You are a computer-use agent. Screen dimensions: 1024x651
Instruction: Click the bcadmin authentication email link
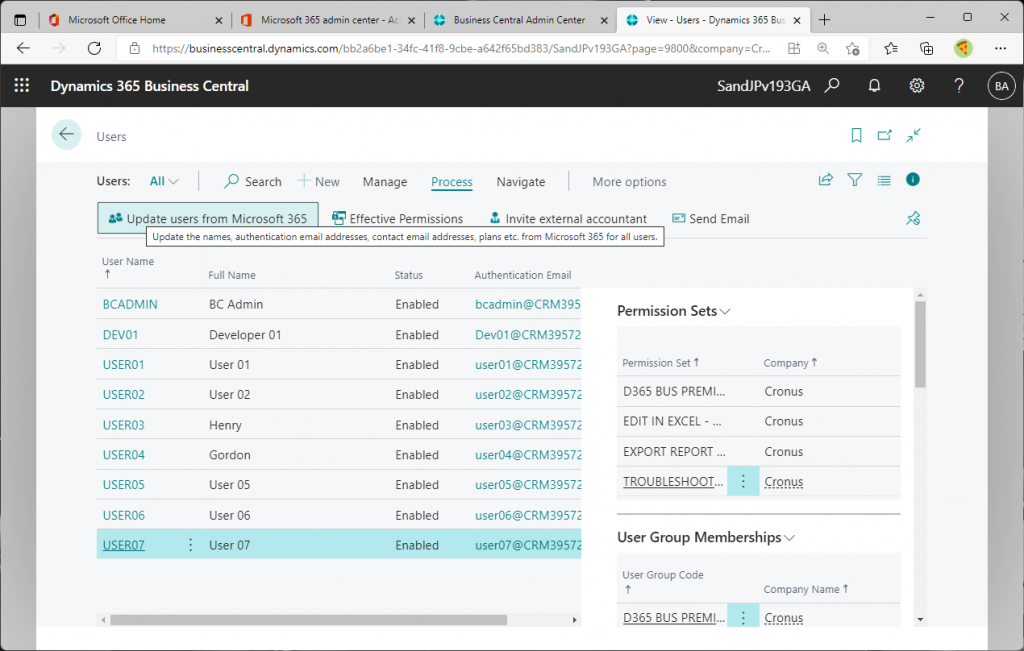(x=528, y=304)
